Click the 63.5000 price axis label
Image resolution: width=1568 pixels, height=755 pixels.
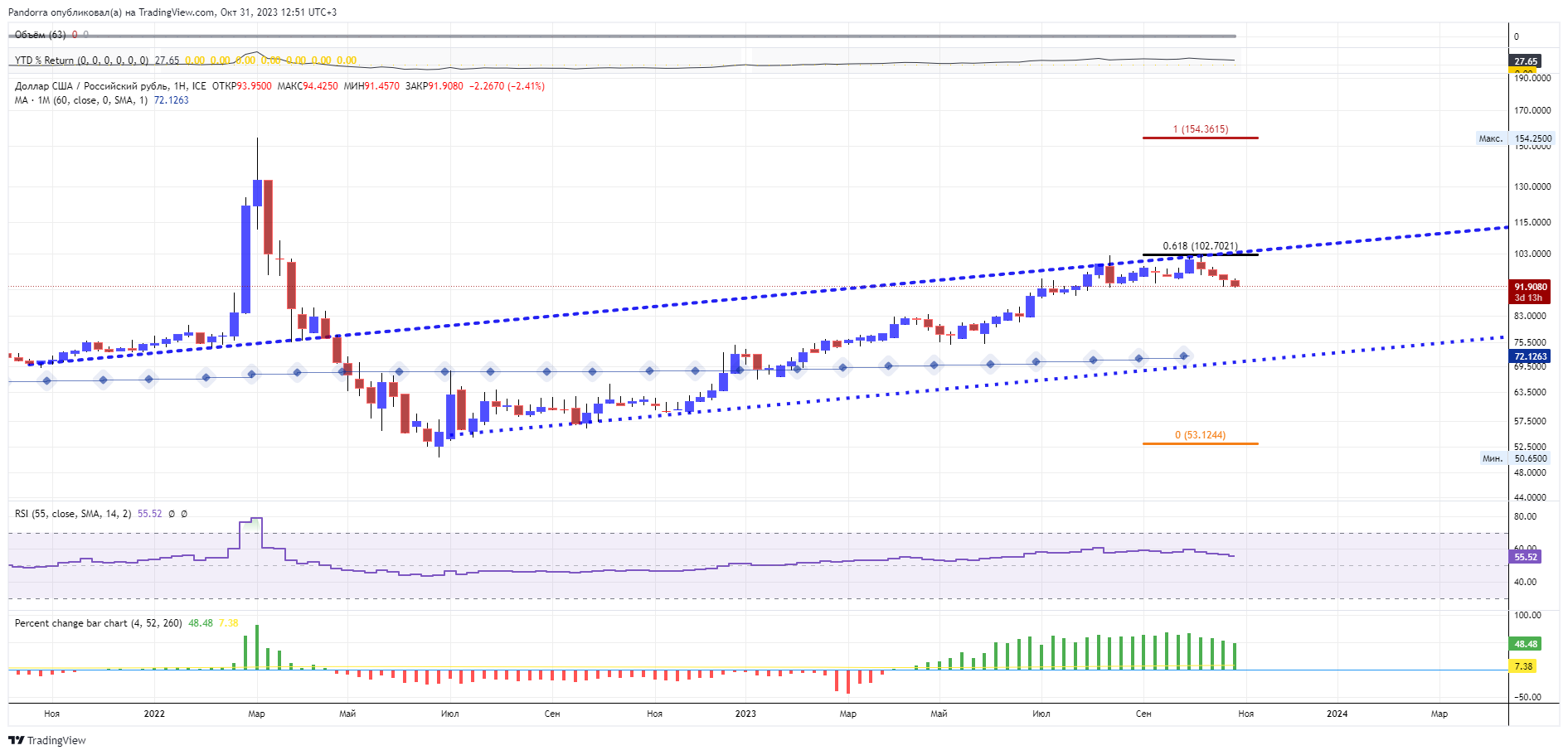(x=1530, y=392)
